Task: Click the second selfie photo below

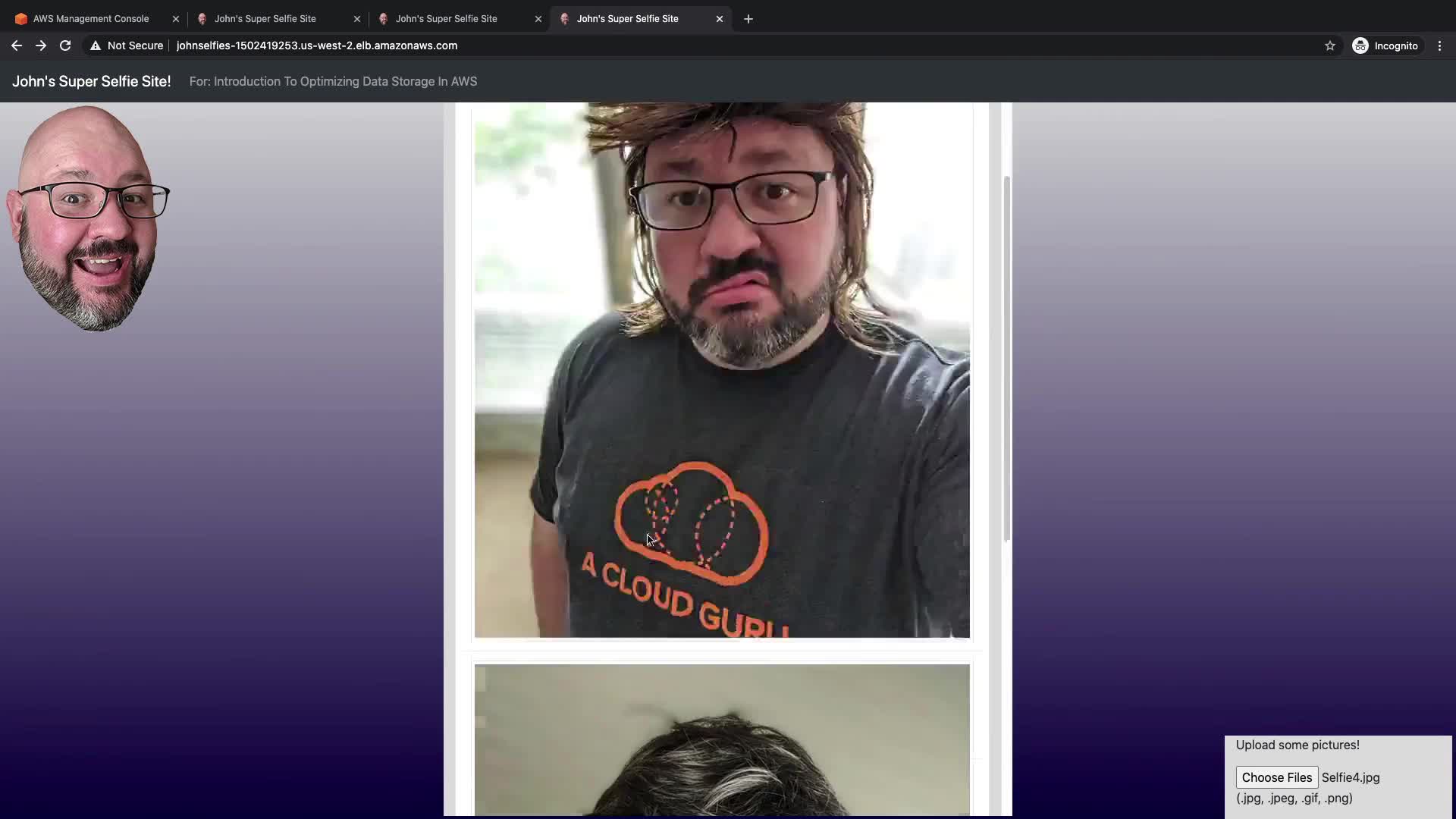Action: click(x=721, y=739)
